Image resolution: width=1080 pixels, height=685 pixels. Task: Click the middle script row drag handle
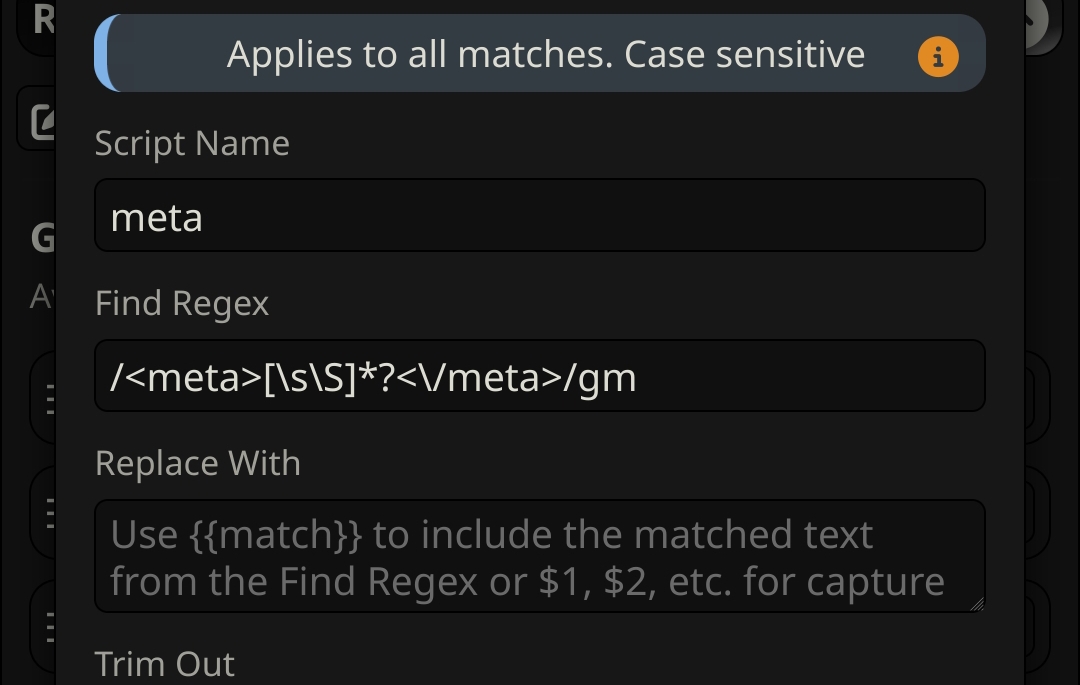coord(50,513)
